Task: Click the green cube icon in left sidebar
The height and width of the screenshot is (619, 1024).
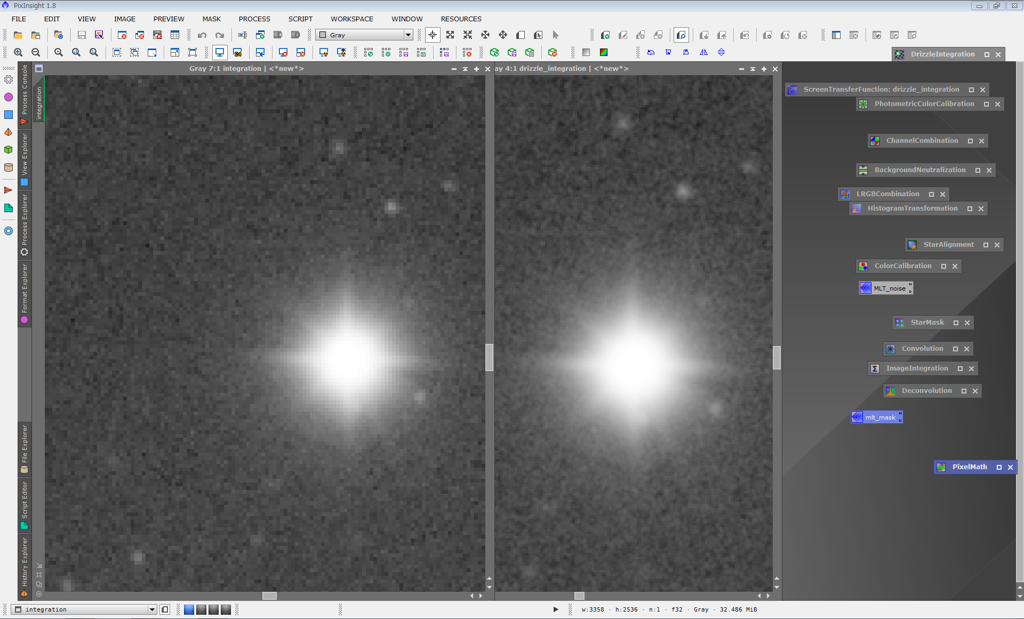Action: click(x=8, y=150)
